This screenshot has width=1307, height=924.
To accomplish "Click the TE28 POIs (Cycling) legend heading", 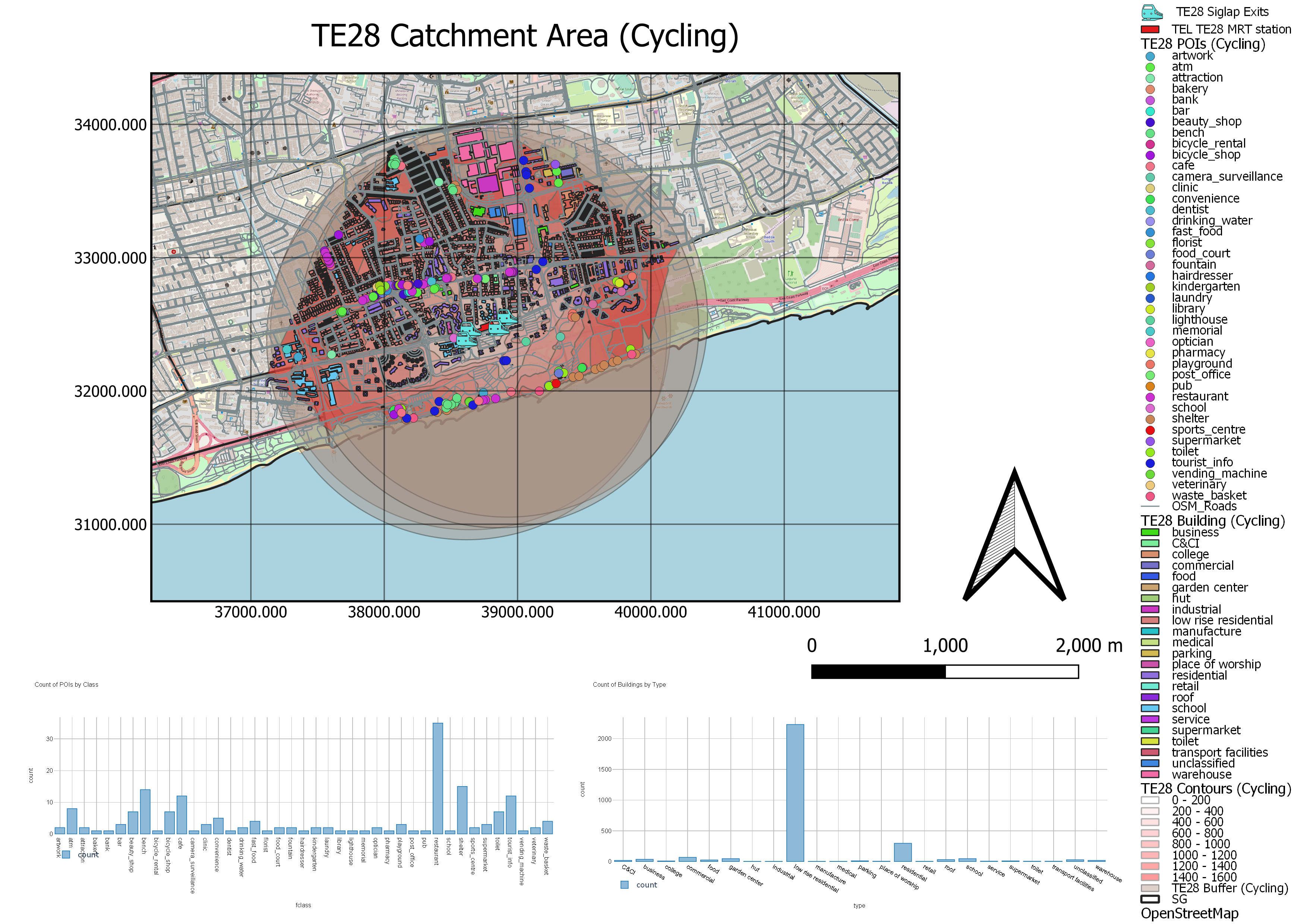I will tap(1202, 44).
